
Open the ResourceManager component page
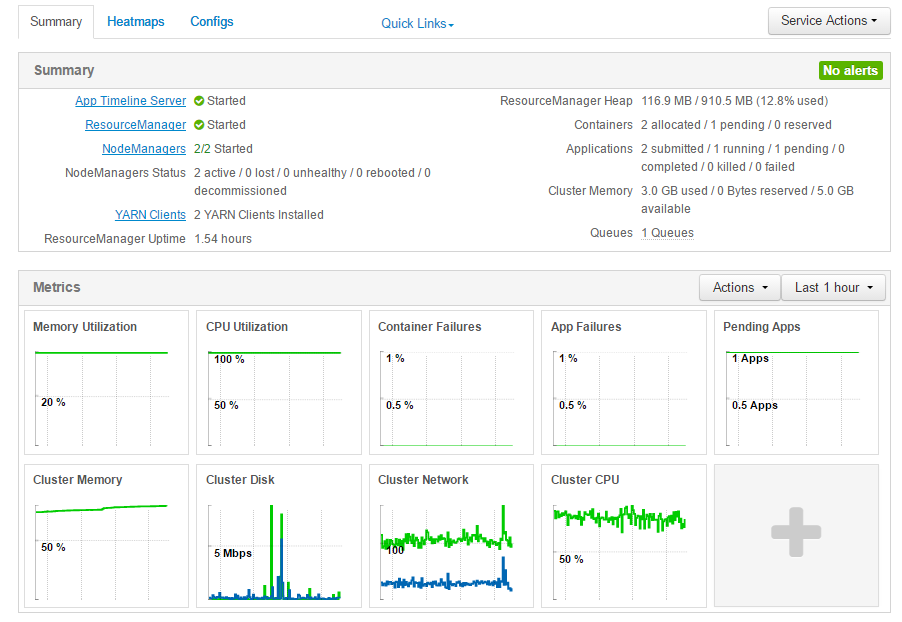135,124
